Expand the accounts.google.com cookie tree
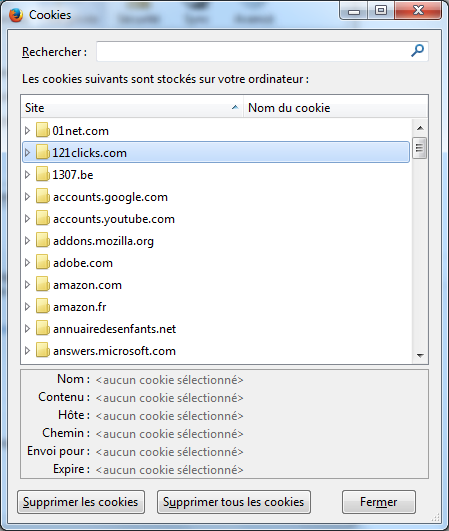The height and width of the screenshot is (531, 449). click(x=27, y=196)
